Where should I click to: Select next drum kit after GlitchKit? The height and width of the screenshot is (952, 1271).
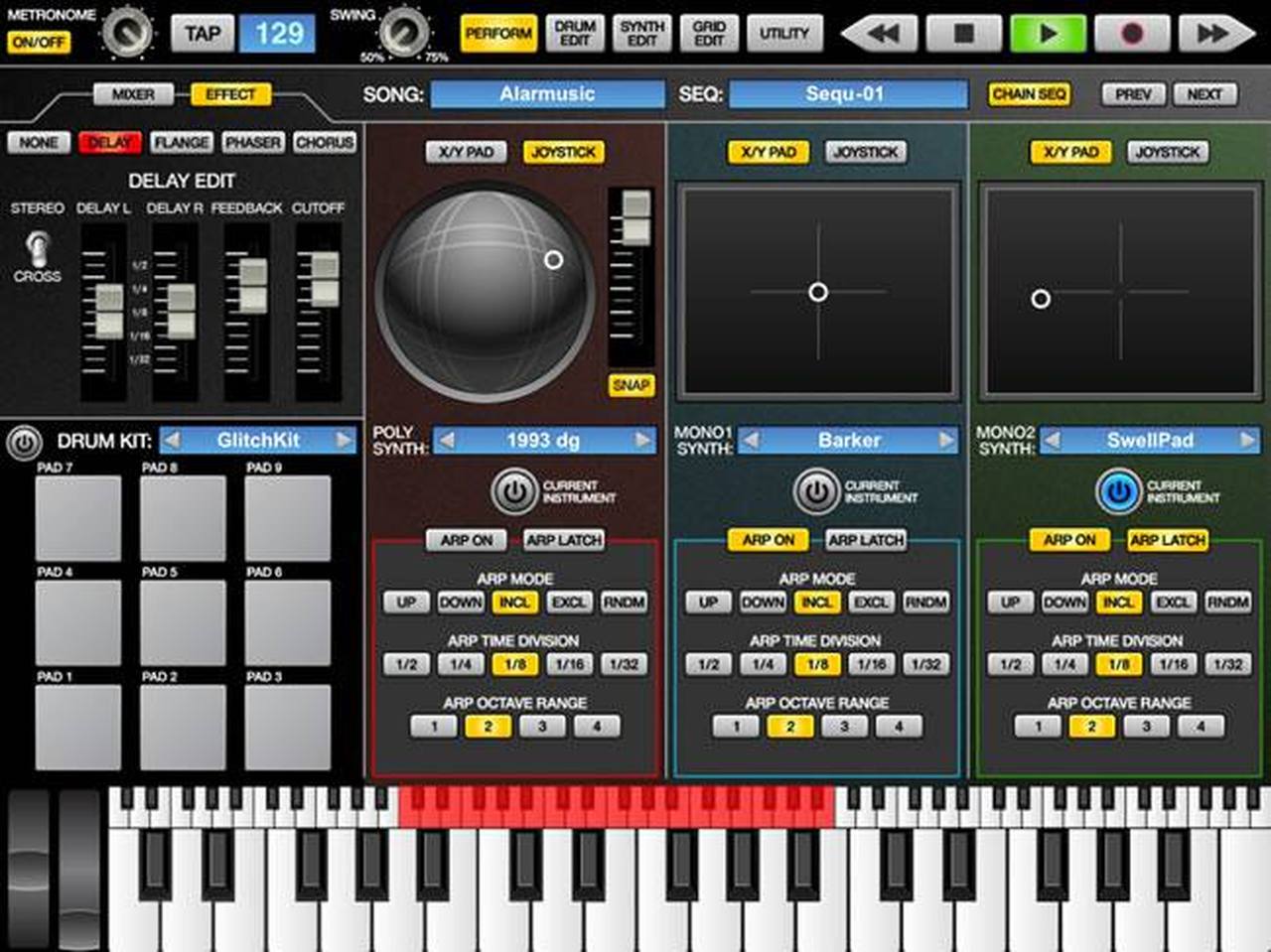tap(344, 440)
